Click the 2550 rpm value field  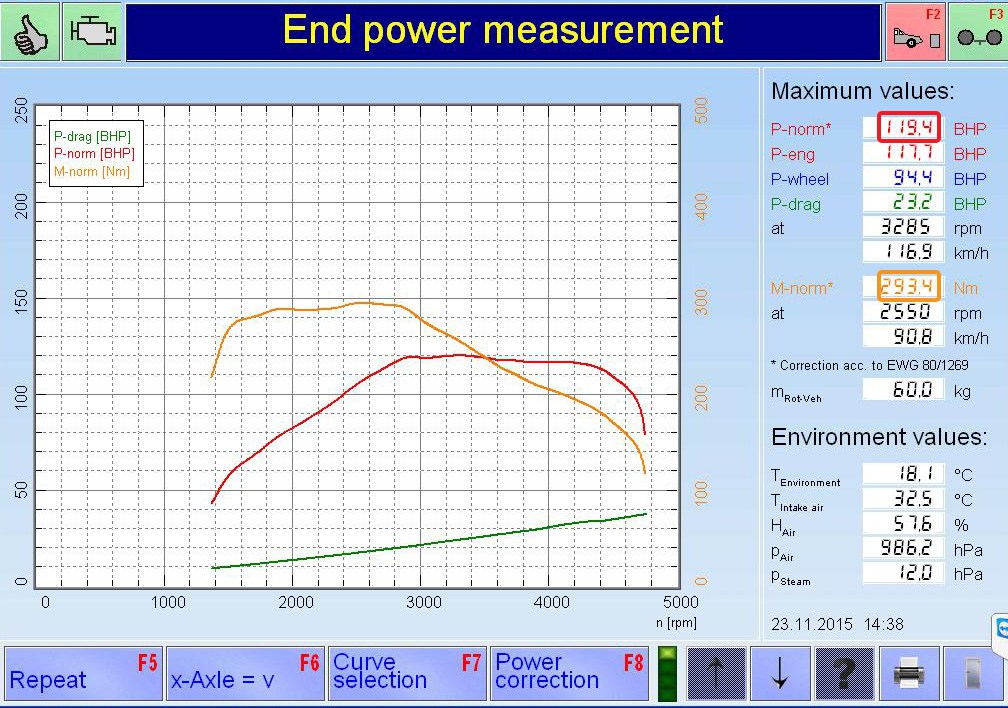coord(903,312)
